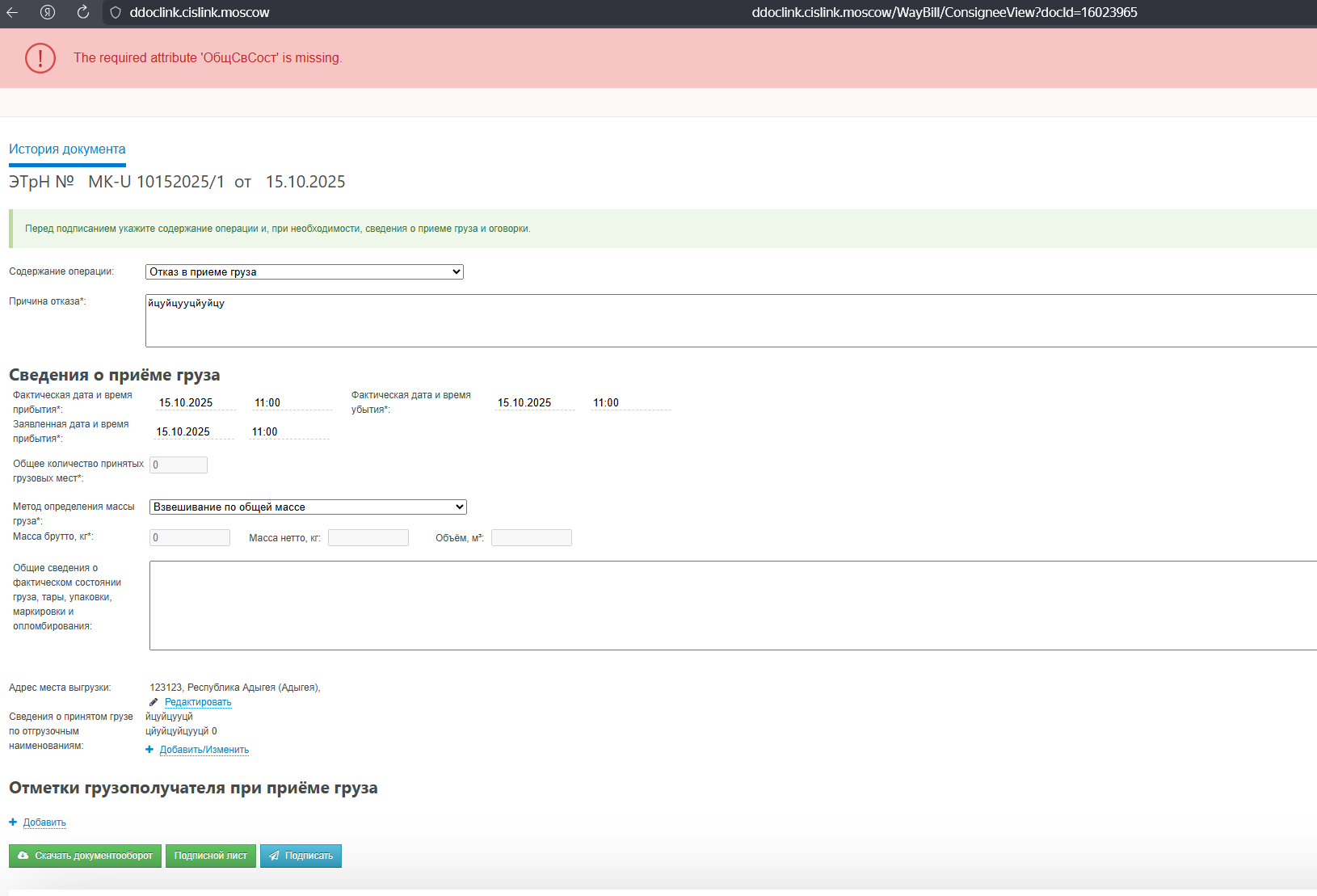Click the Редактировать address link
This screenshot has height=896, width=1317.
tap(198, 702)
